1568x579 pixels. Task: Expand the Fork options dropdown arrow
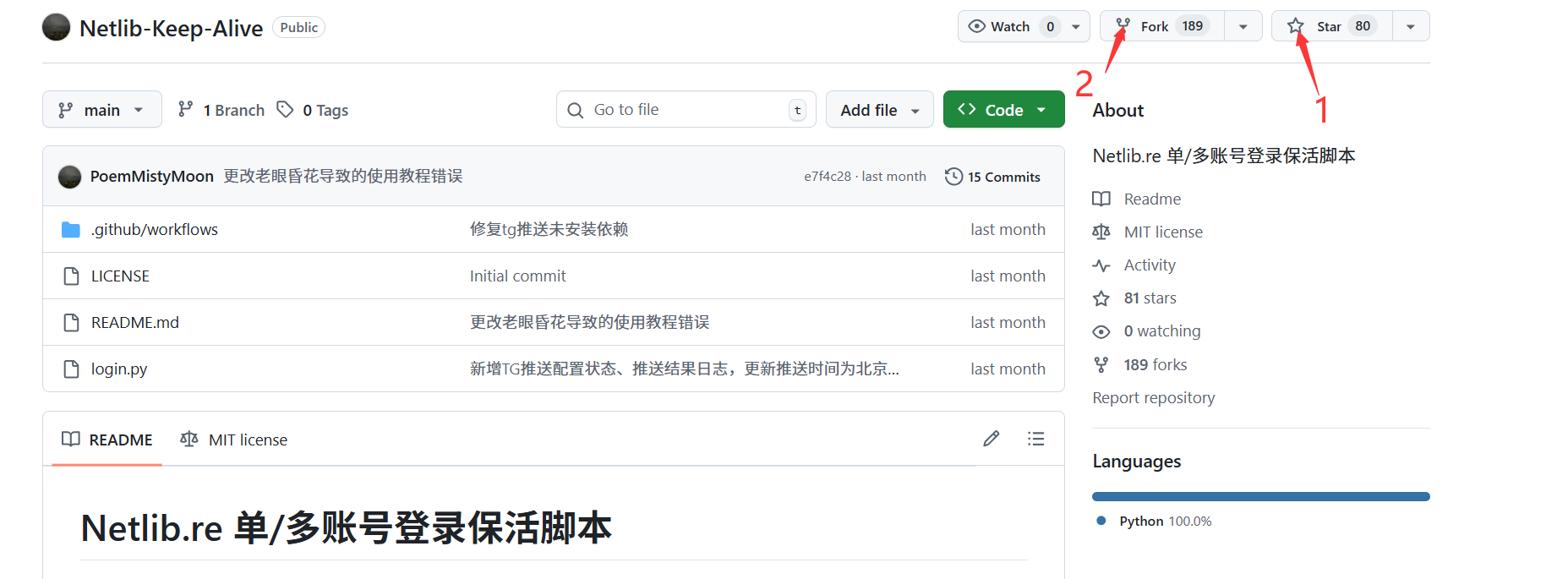click(x=1243, y=26)
